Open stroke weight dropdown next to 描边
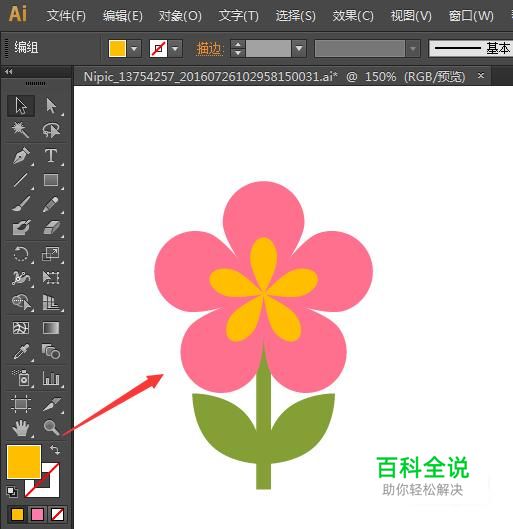This screenshot has width=513, height=529. tap(299, 49)
